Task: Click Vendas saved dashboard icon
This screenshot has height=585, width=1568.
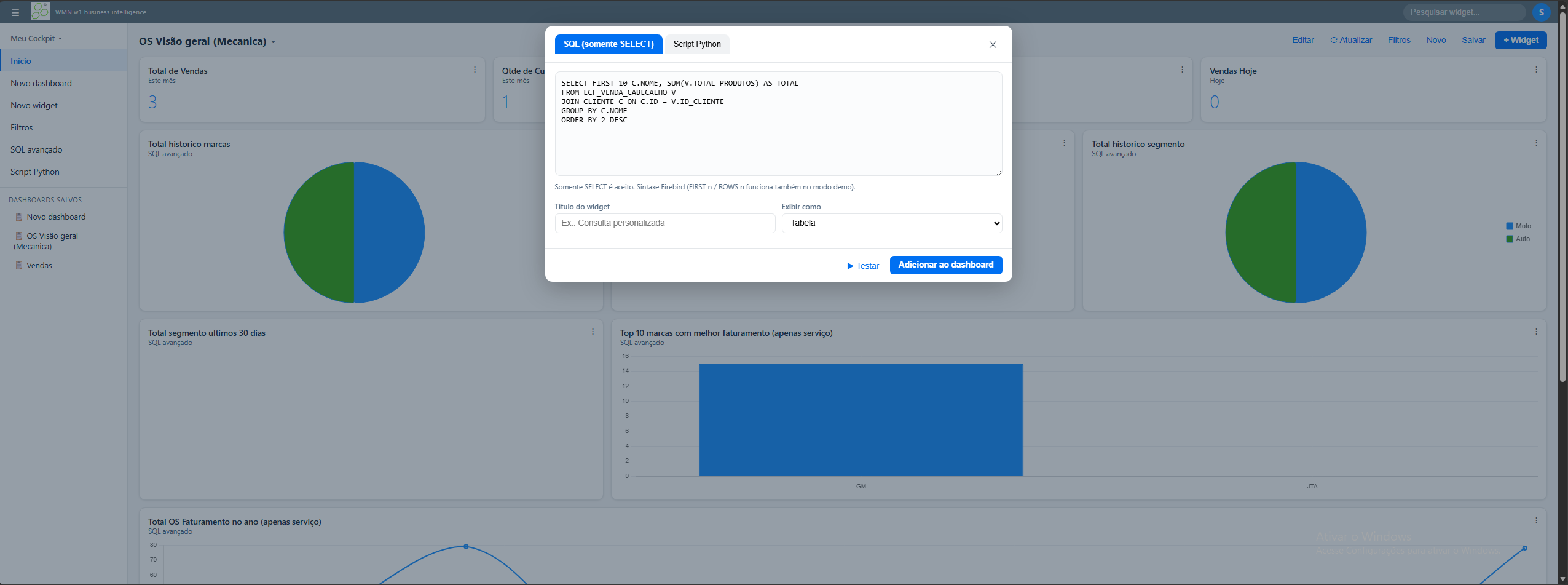Action: click(19, 265)
